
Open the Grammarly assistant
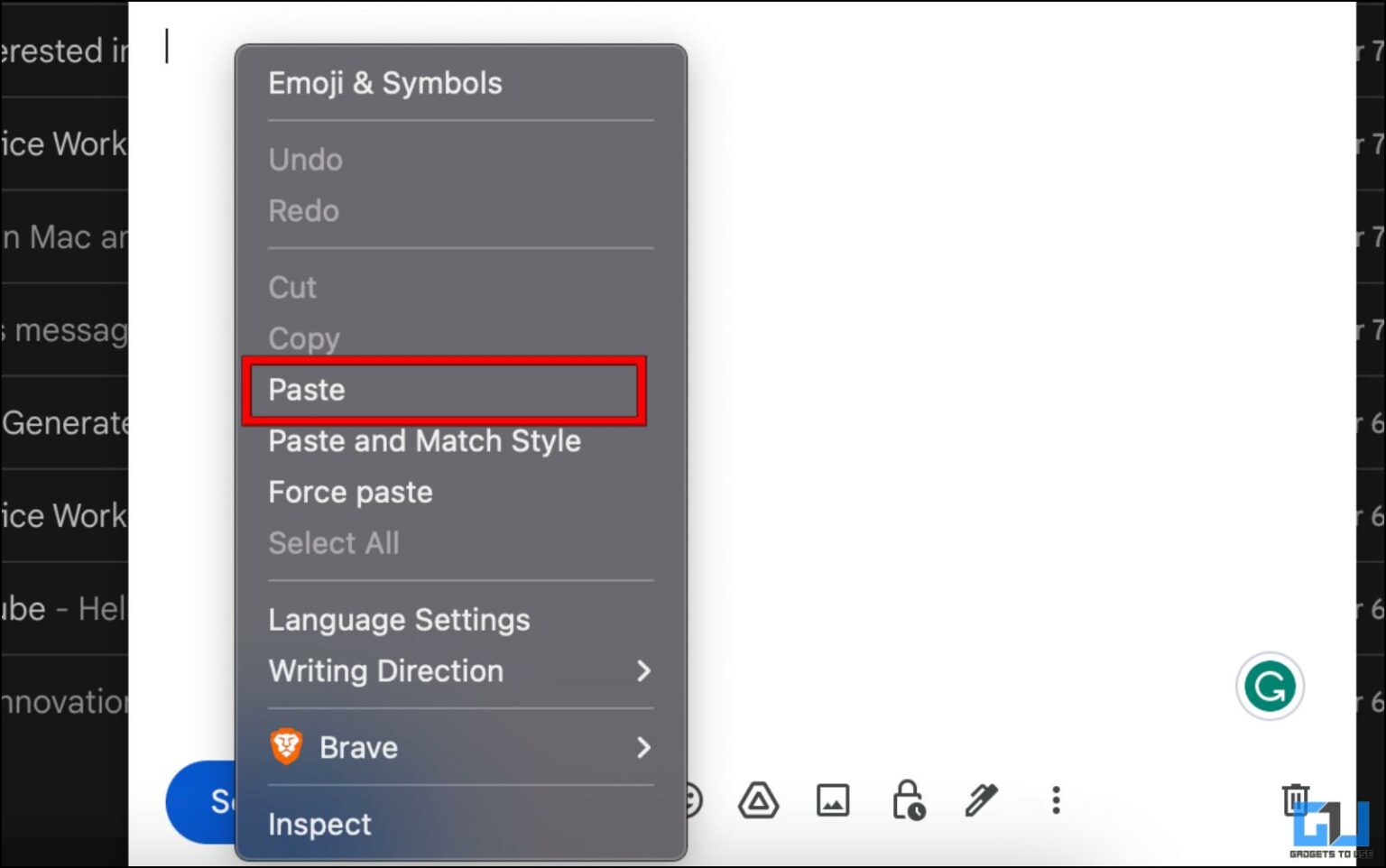pos(1270,686)
